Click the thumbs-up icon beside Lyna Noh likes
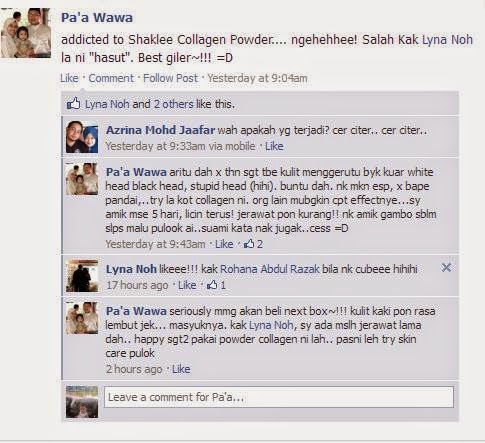The height and width of the screenshot is (443, 485). [73, 104]
